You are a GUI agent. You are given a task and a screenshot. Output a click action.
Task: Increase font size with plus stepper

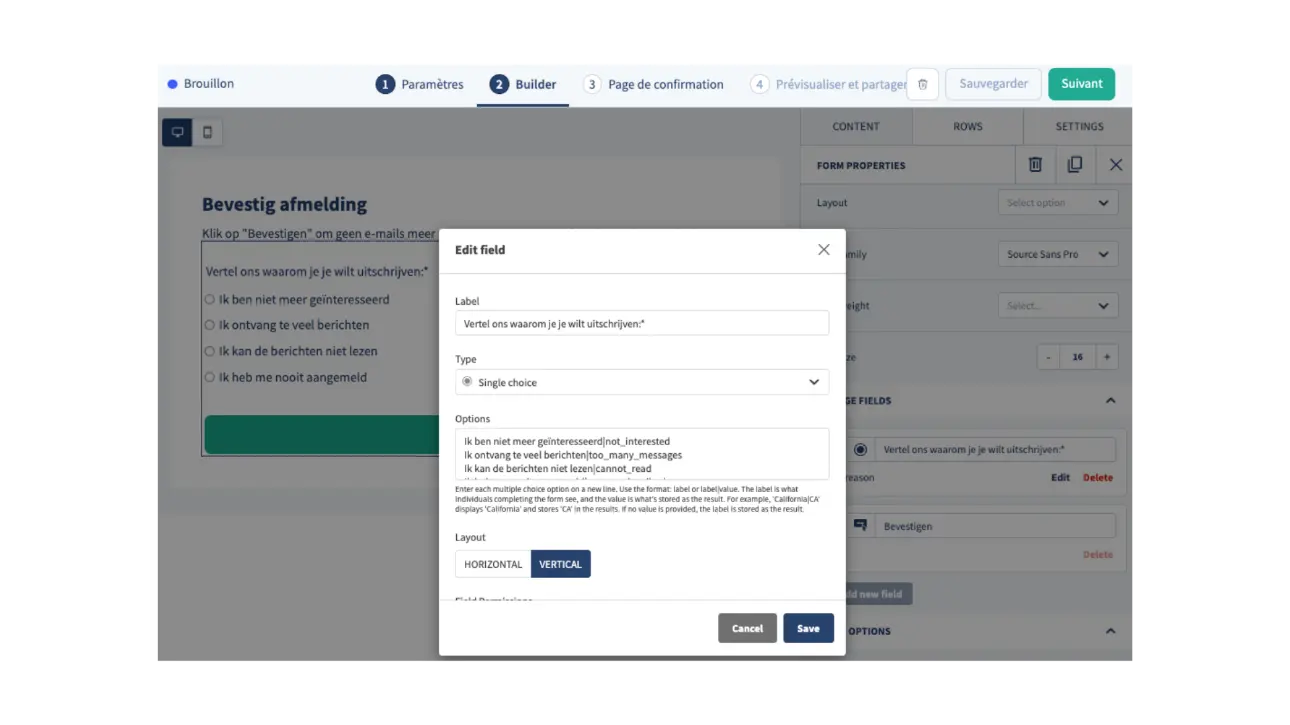(1106, 357)
